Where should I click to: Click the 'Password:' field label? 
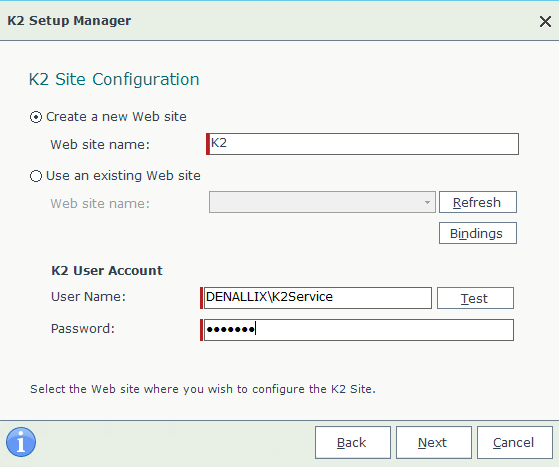point(83,329)
